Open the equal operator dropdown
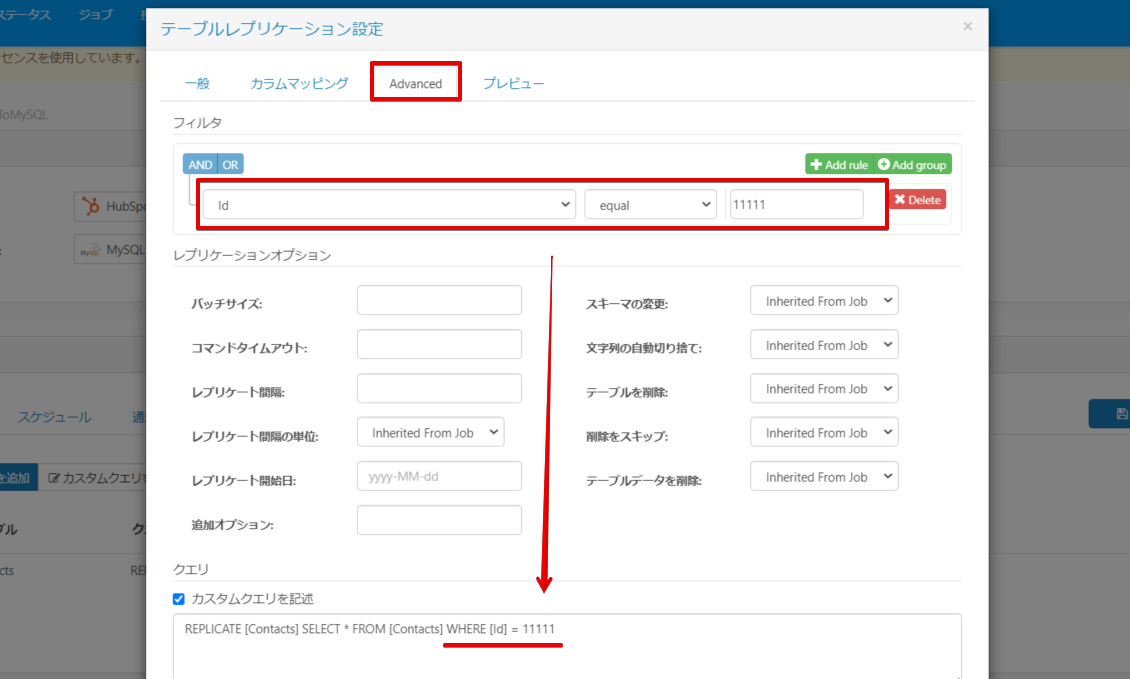This screenshot has width=1130, height=679. point(650,205)
